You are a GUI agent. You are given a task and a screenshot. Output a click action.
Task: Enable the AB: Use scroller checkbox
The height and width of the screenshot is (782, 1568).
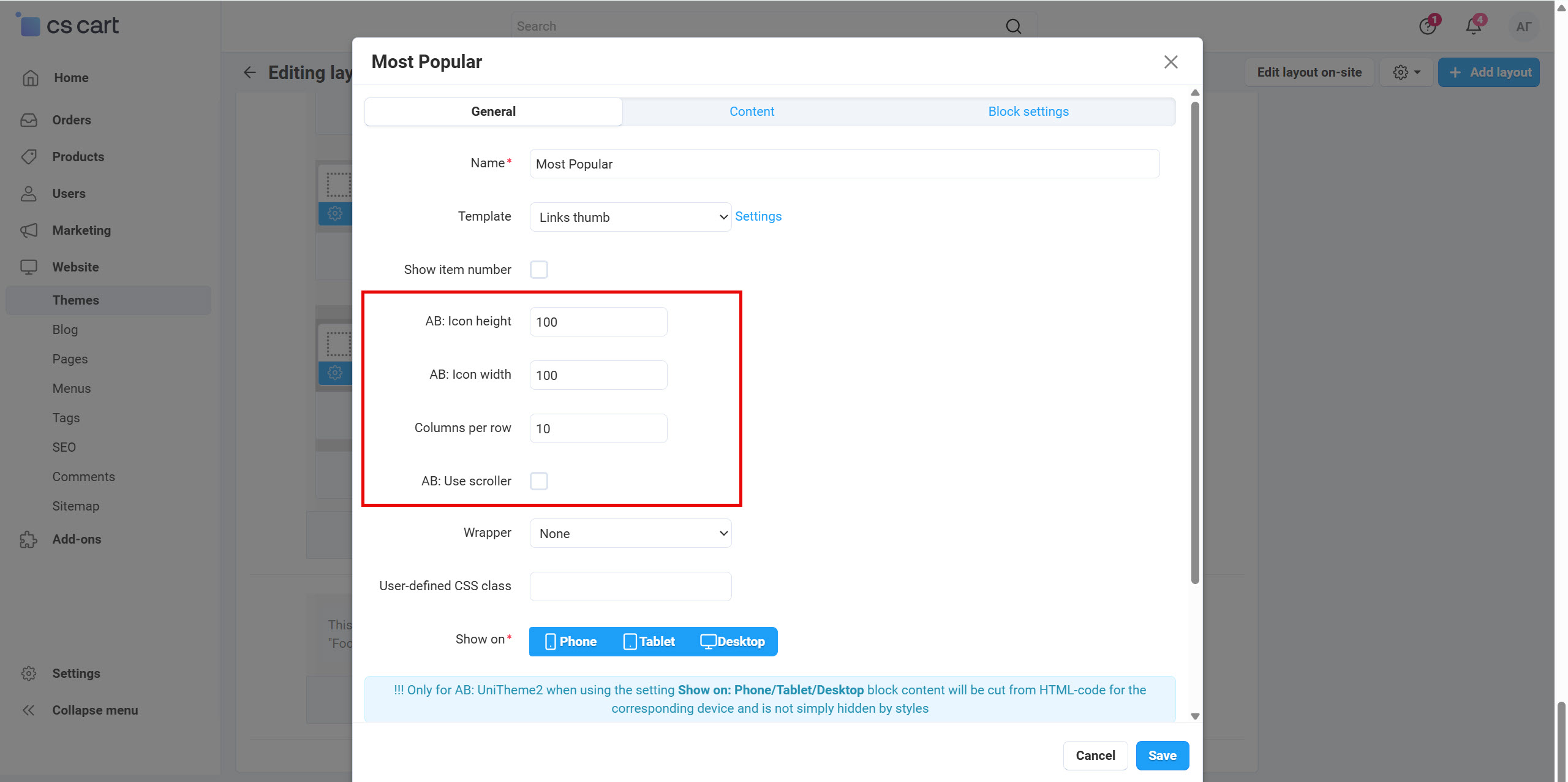pyautogui.click(x=539, y=481)
